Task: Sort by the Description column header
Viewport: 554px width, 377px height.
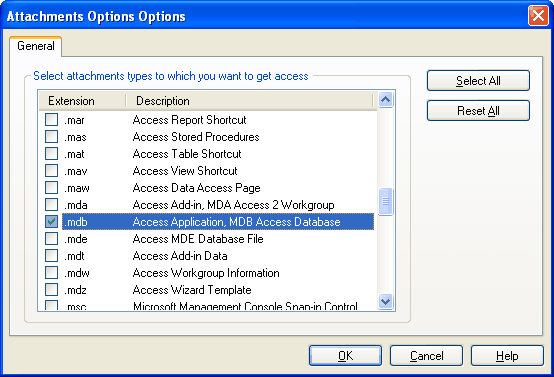Action: (249, 101)
